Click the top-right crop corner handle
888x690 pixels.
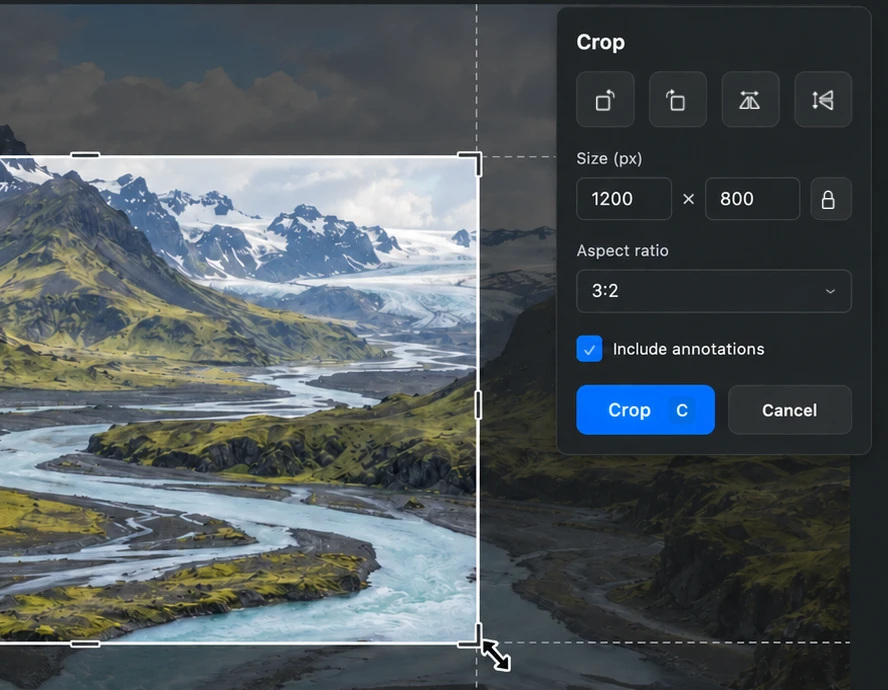click(476, 157)
